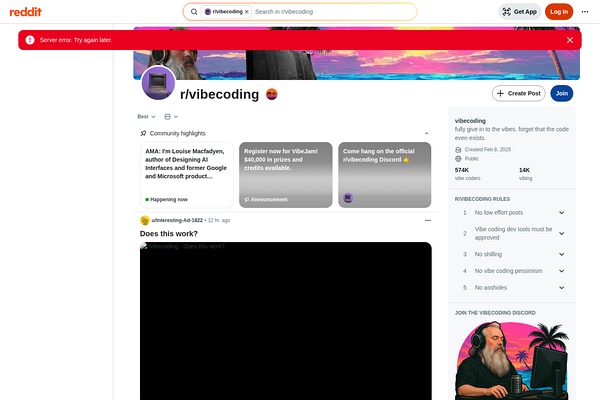
Task: Join the r/vibecoding community
Action: pos(561,93)
